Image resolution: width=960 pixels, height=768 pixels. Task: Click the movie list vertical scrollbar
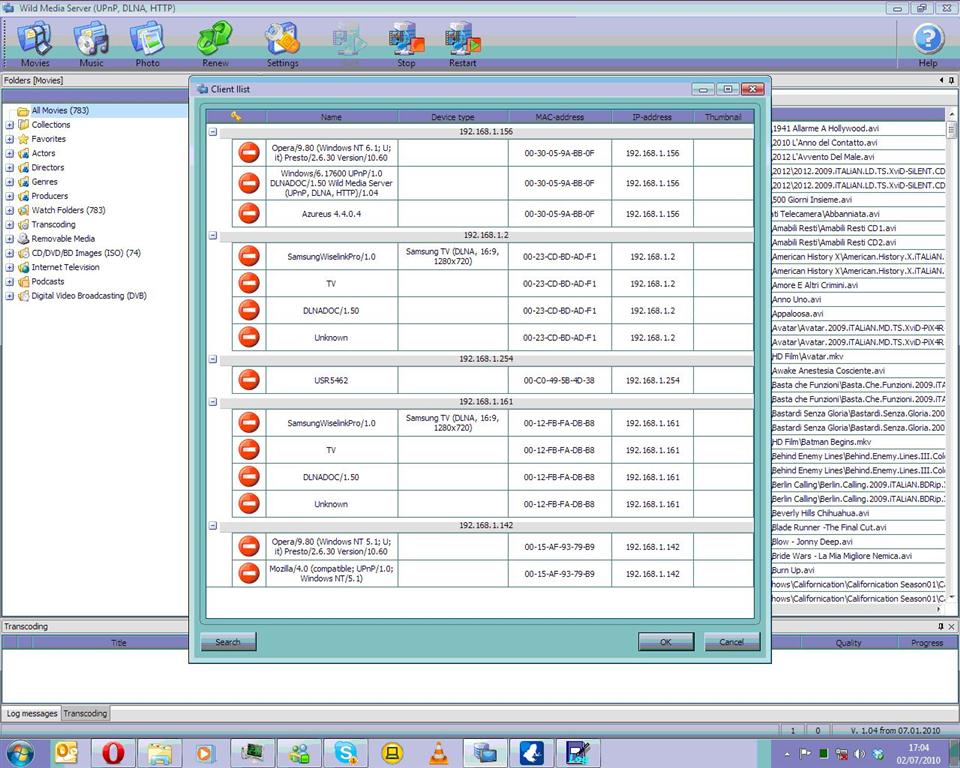(x=951, y=356)
